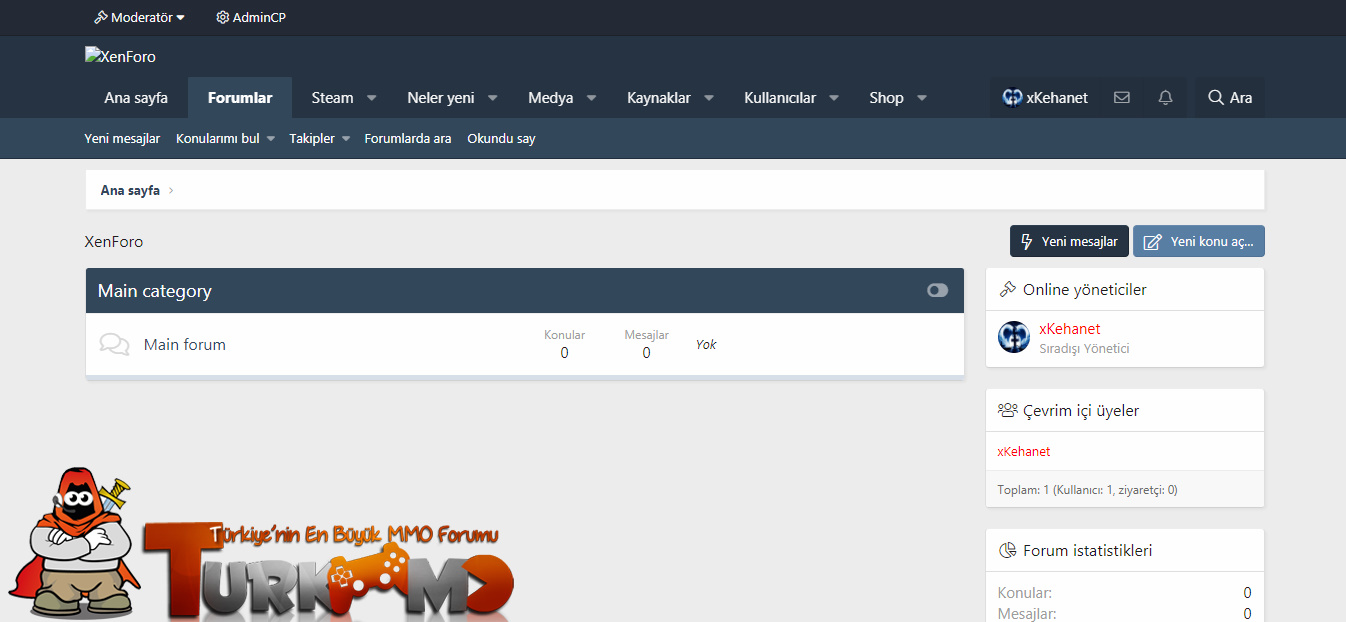Expand the Shop dropdown arrow
1346x622 pixels.
point(922,98)
